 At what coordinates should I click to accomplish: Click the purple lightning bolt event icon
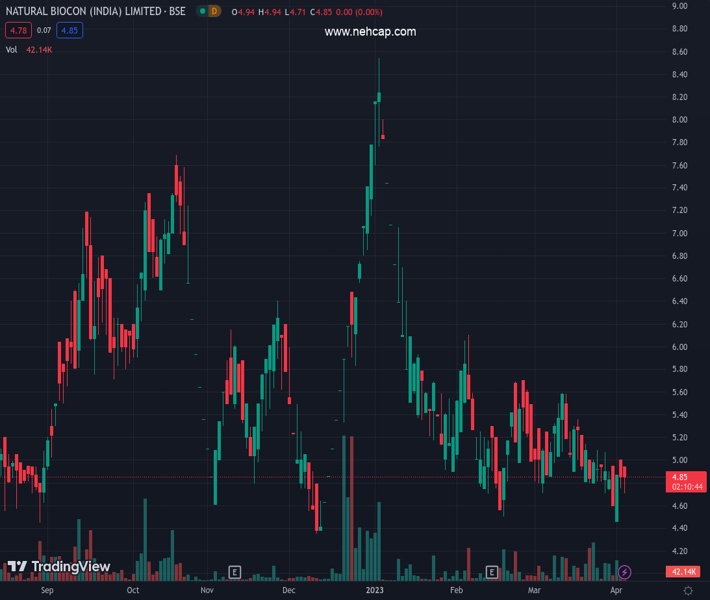pyautogui.click(x=624, y=572)
